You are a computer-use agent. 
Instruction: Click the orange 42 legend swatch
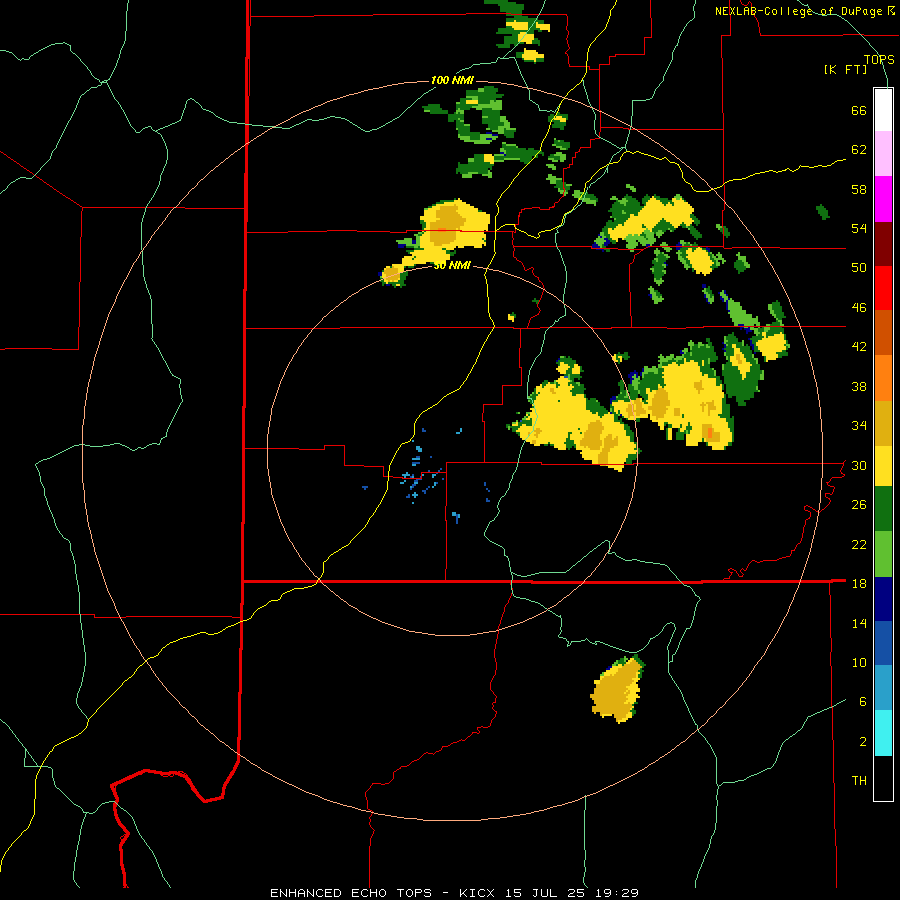883,378
